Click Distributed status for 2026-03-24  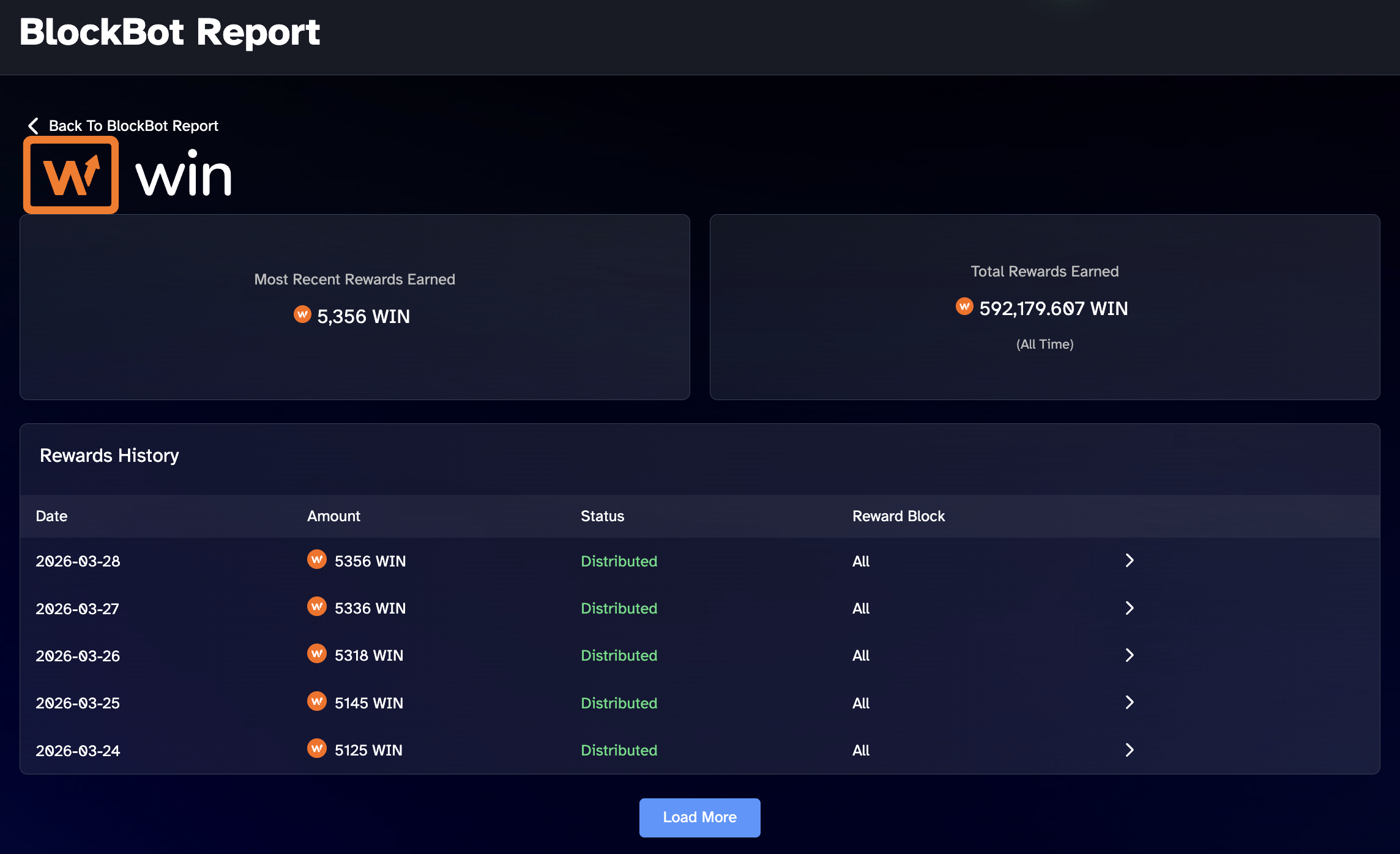tap(619, 750)
